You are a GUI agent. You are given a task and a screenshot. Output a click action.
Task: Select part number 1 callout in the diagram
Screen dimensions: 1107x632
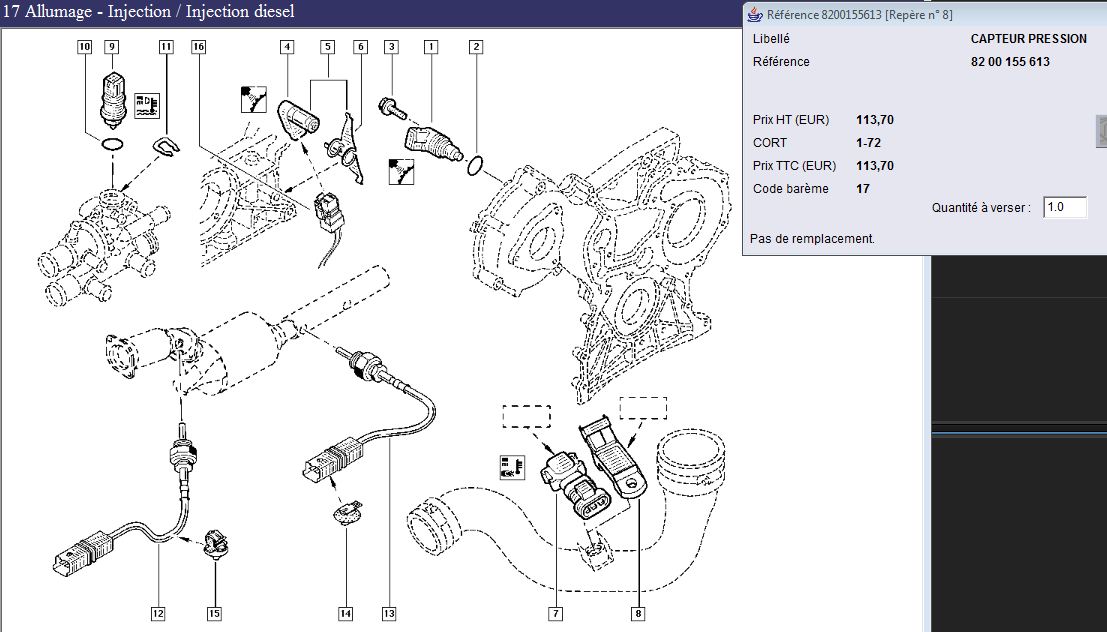click(x=430, y=47)
